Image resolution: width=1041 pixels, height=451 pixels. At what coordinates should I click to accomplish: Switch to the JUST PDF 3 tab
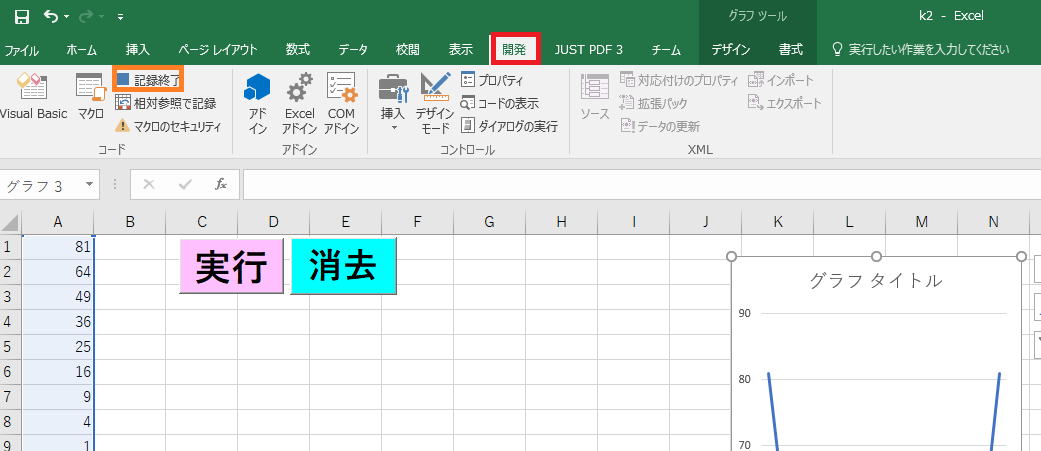coord(588,50)
